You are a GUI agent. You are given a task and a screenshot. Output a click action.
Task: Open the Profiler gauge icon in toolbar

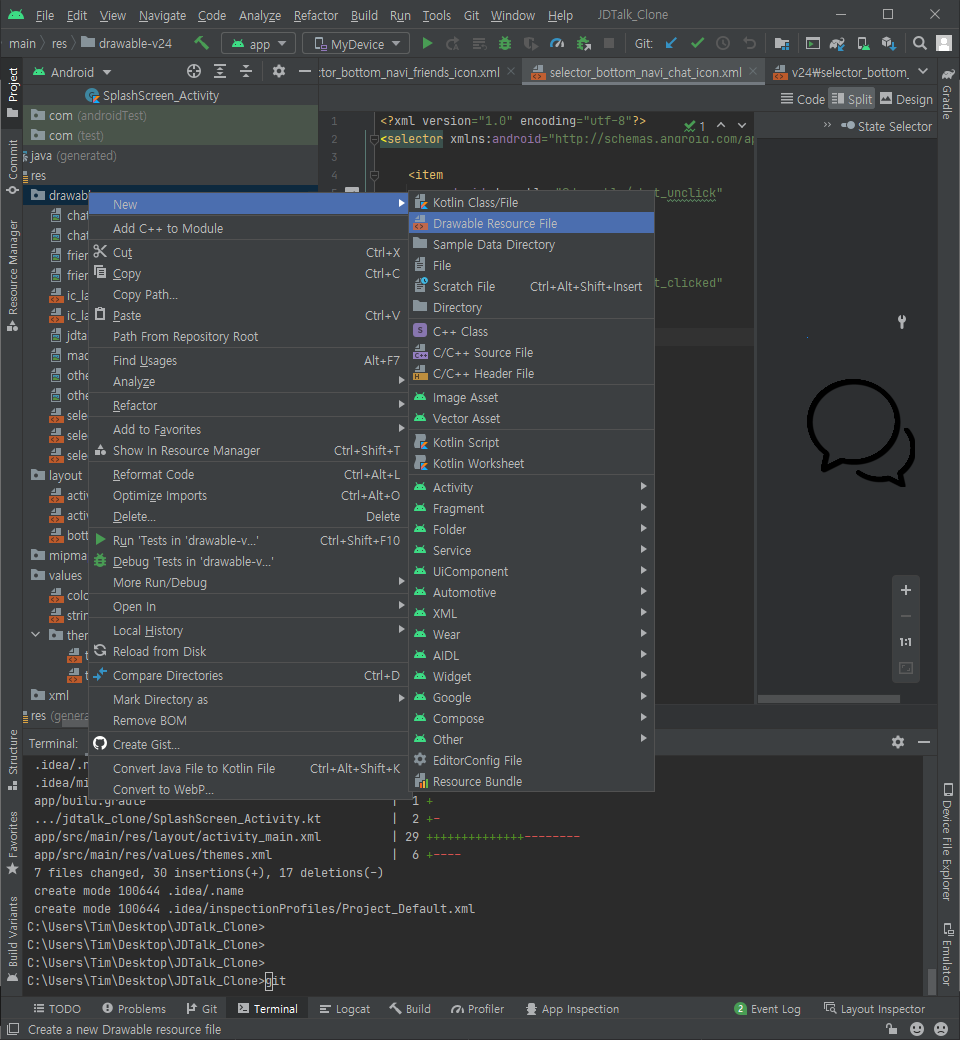click(x=557, y=44)
